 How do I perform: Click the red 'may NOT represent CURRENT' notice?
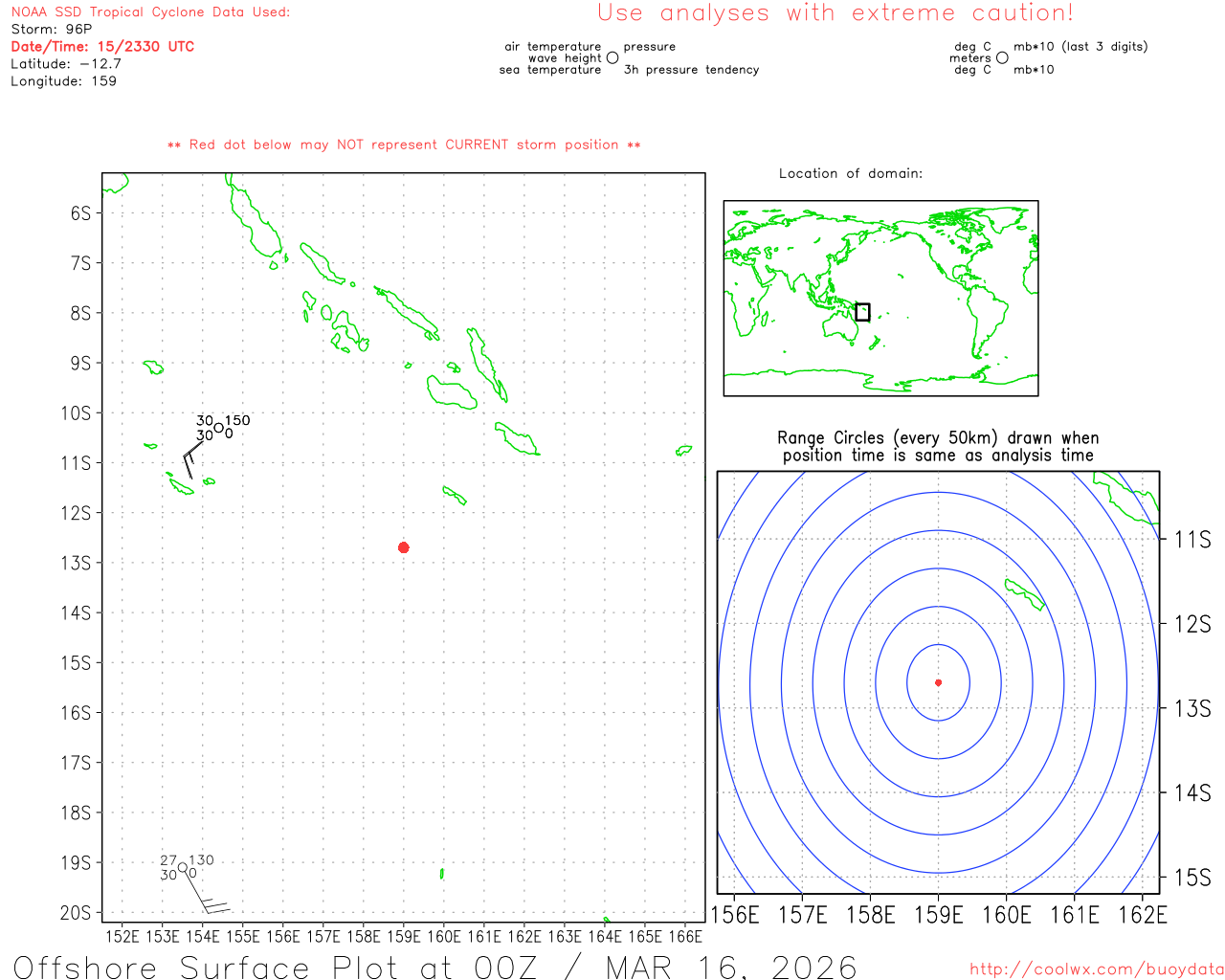[x=403, y=145]
